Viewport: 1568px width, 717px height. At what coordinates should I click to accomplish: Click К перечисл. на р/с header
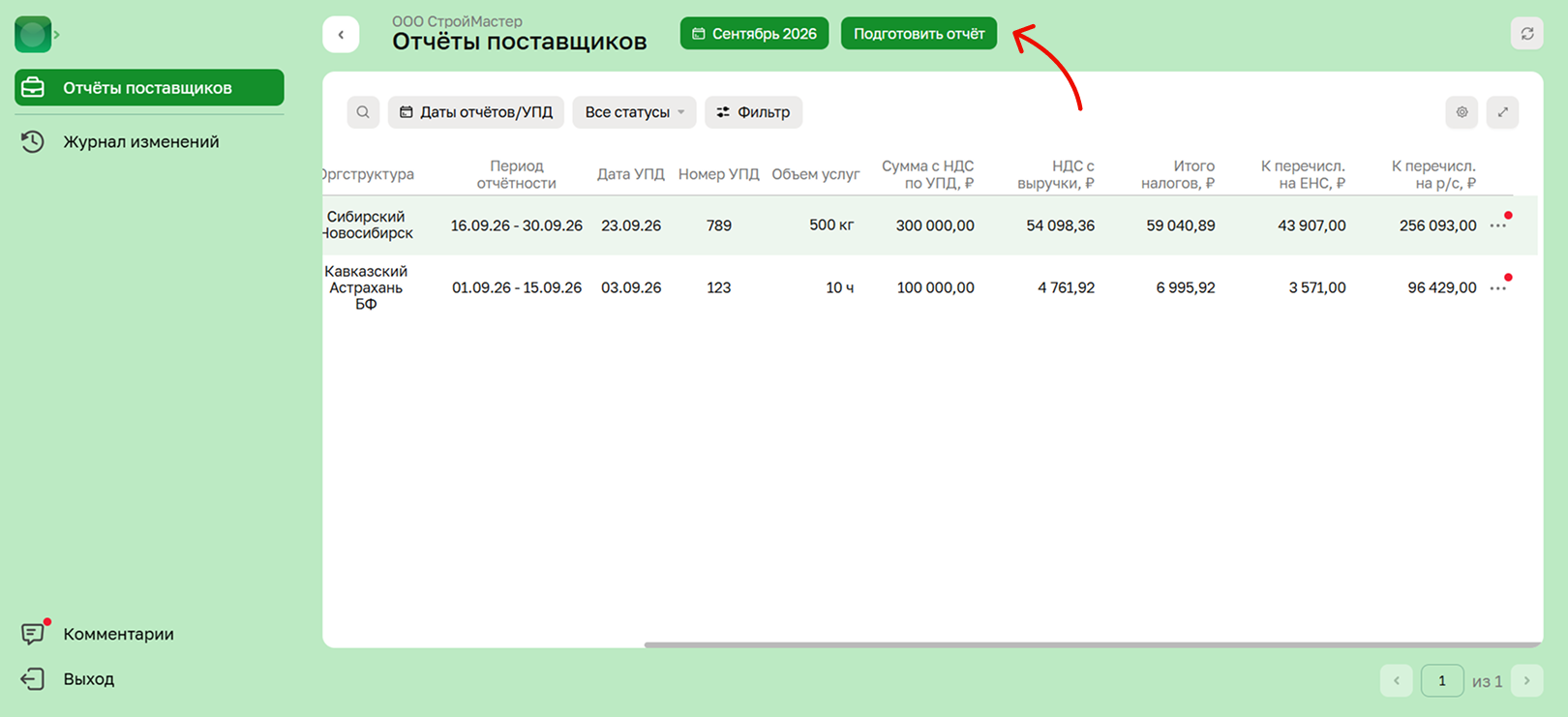coord(1433,174)
